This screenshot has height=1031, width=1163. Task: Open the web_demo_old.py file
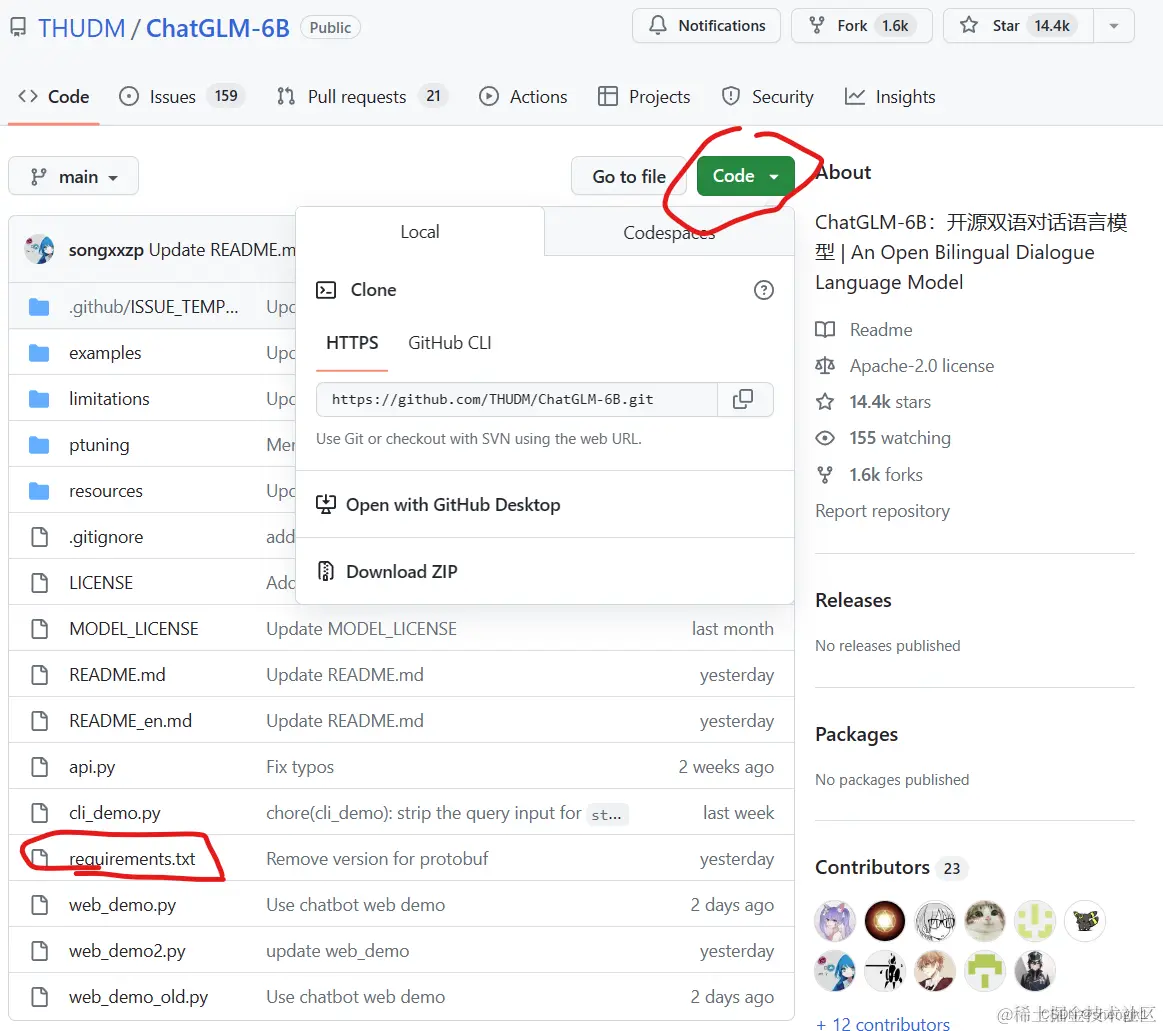(139, 997)
